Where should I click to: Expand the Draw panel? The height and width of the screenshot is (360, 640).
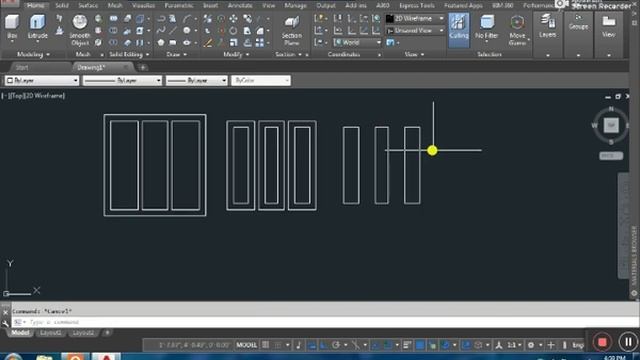[x=176, y=54]
